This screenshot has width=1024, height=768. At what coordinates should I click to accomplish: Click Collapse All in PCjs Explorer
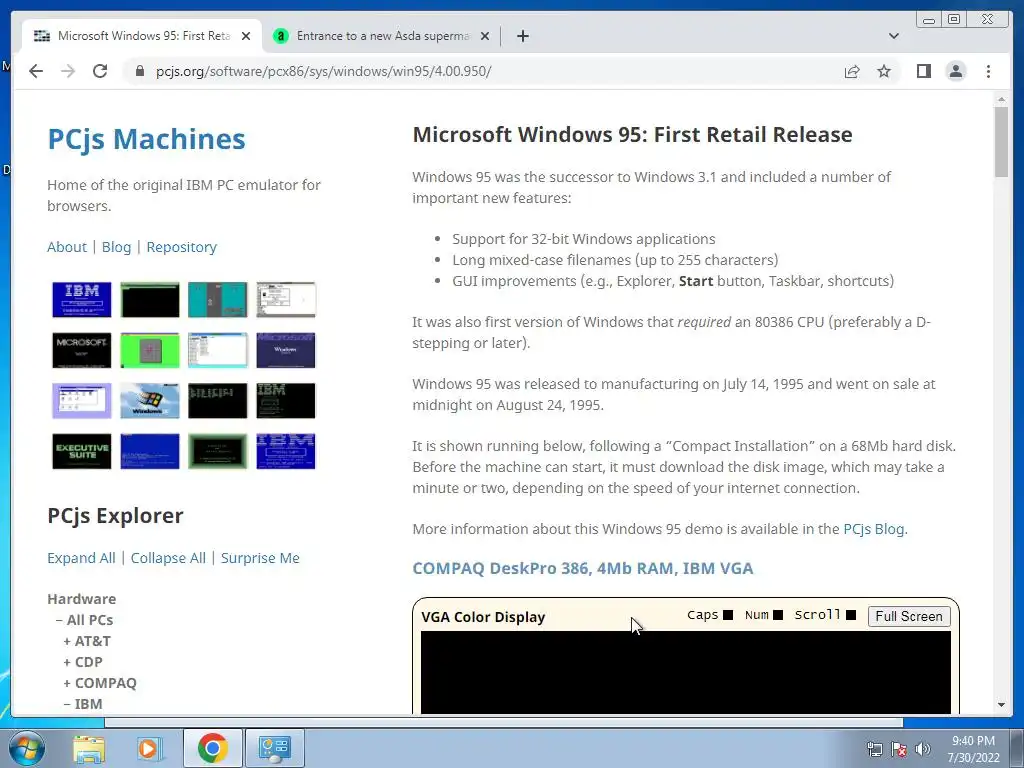[x=168, y=558]
